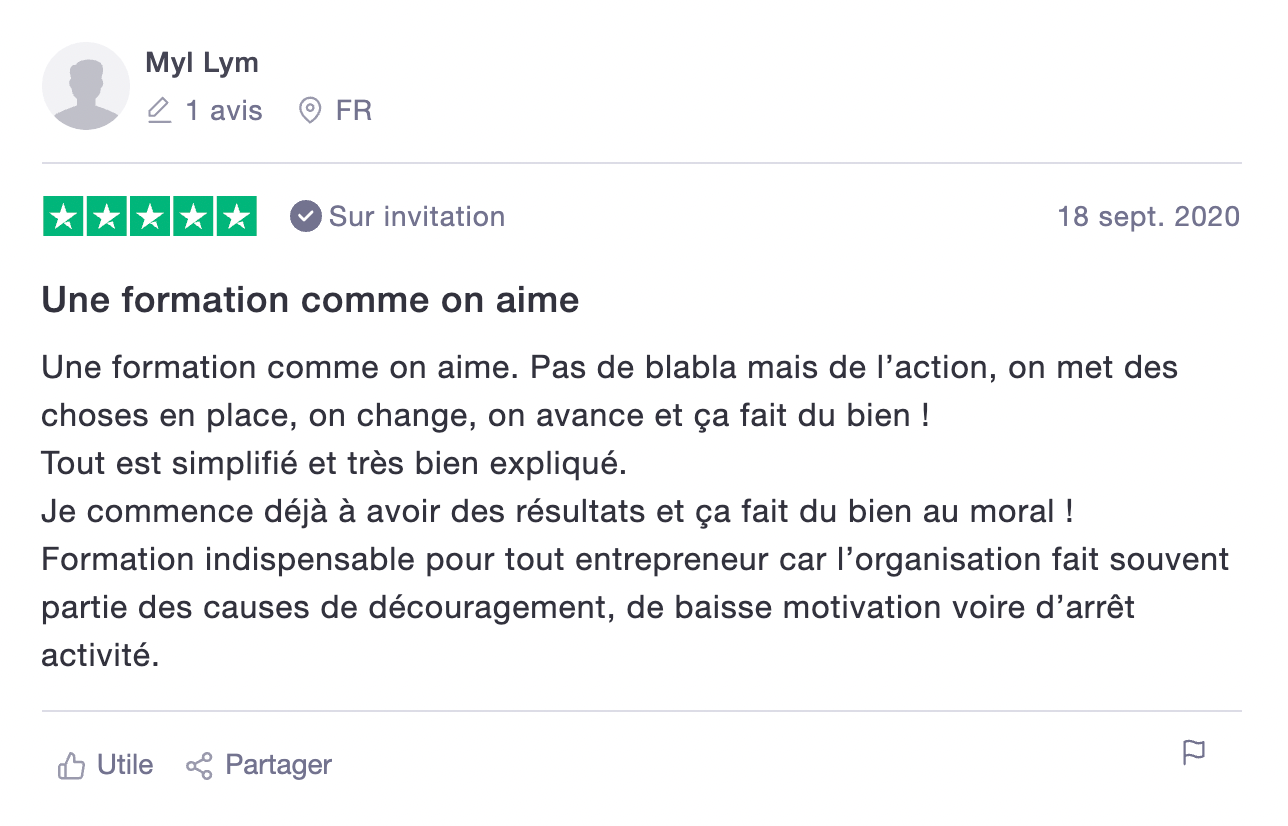Open the Myl Lym reviewer profile name

[202, 63]
